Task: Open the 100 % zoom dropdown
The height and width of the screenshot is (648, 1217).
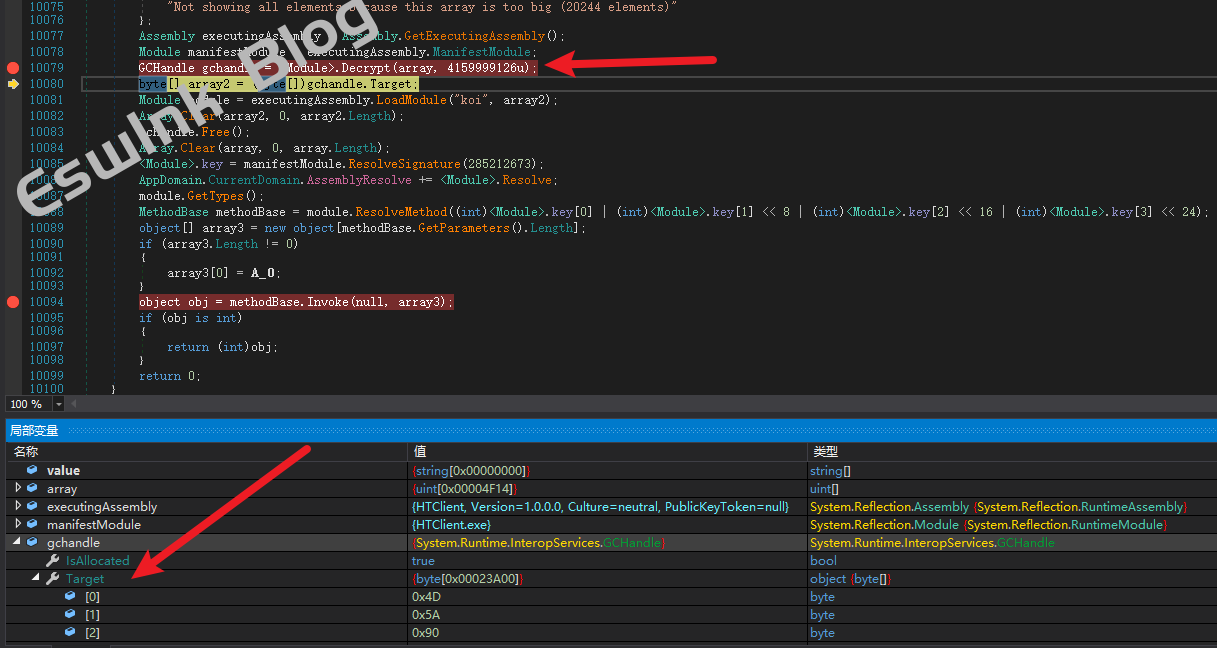Action: pos(58,404)
